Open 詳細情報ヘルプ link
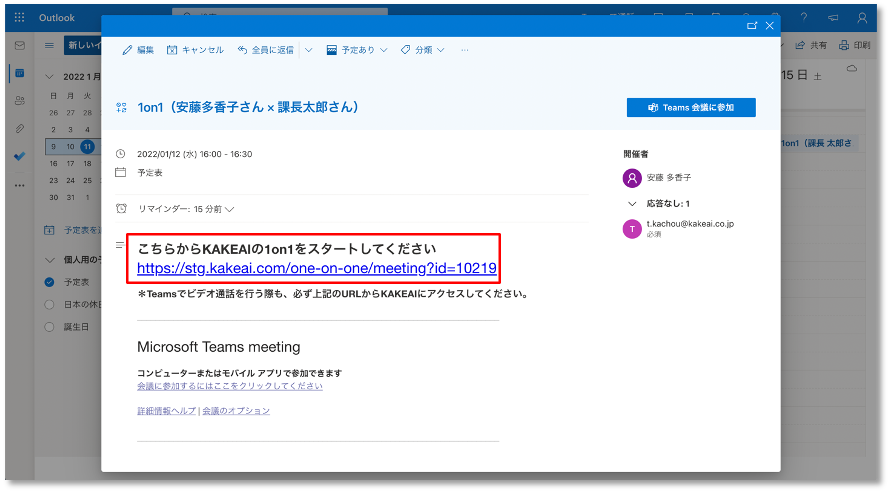Viewport: 890px width, 494px height. pyautogui.click(x=166, y=411)
